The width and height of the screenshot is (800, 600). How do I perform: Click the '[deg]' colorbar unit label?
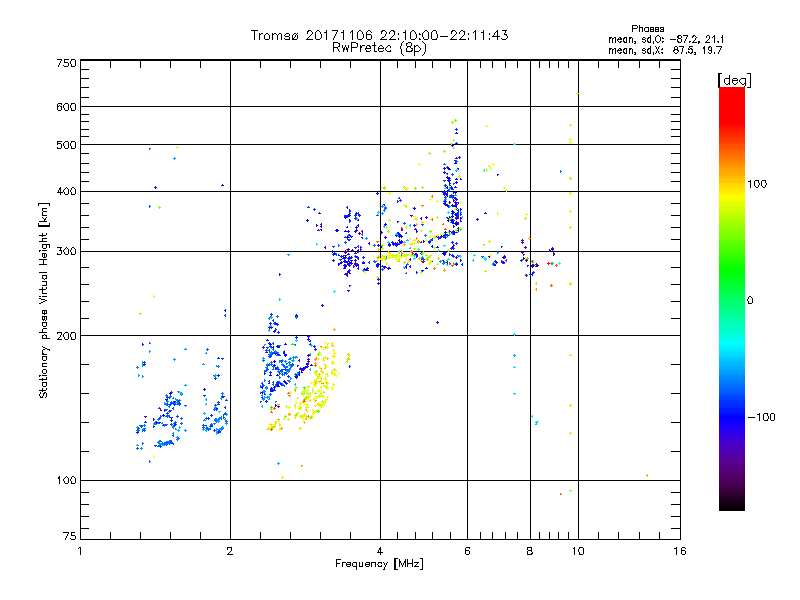tap(734, 80)
